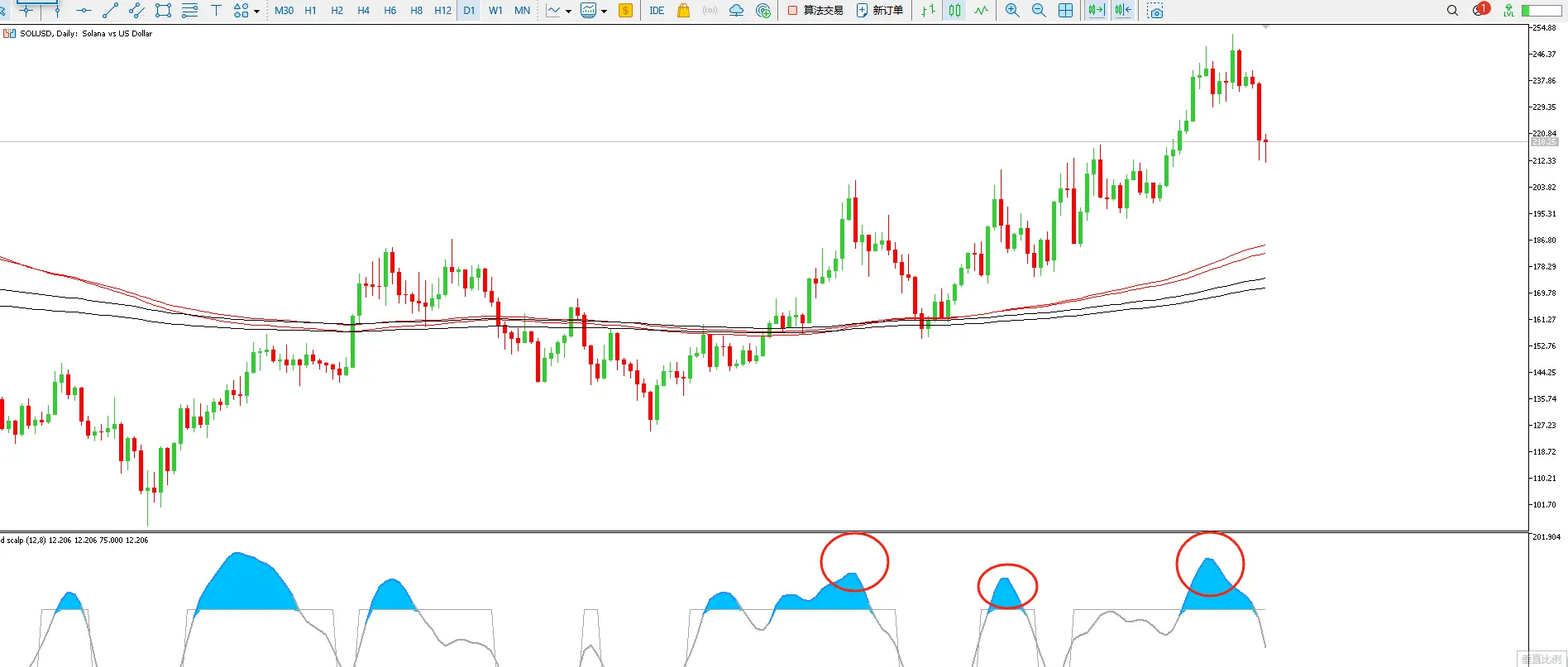Switch to bar chart display
The image size is (1568, 667).
tap(929, 11)
